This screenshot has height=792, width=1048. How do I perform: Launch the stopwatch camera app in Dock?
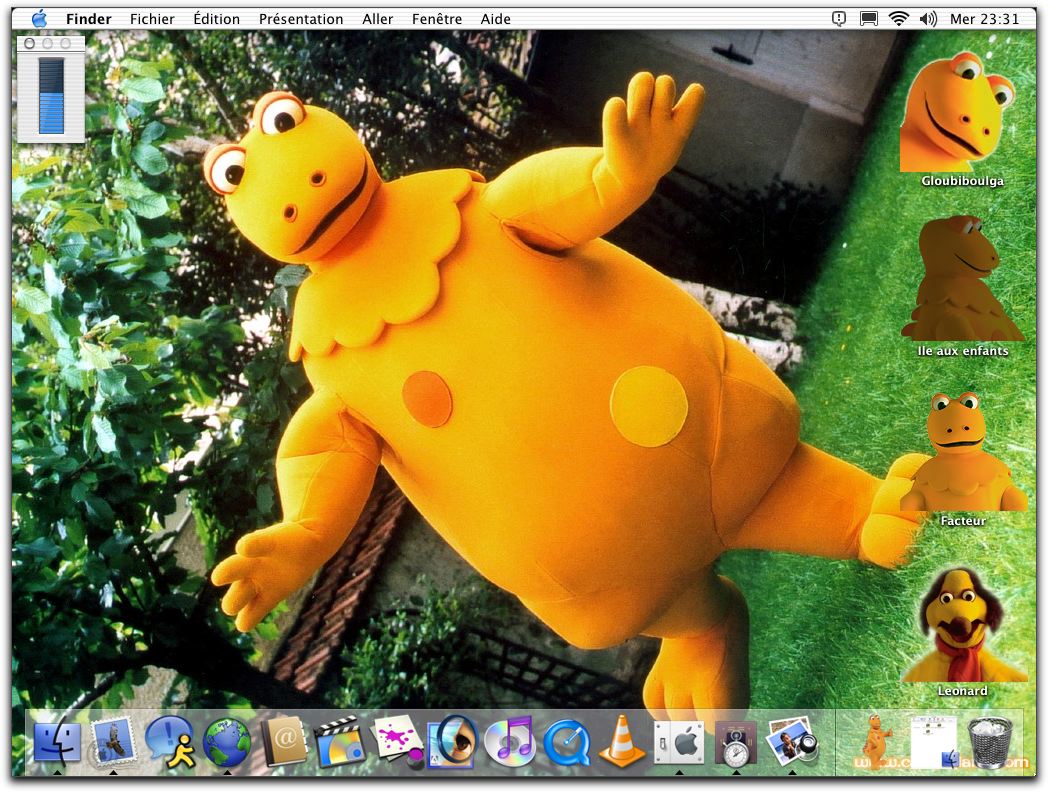(x=736, y=743)
